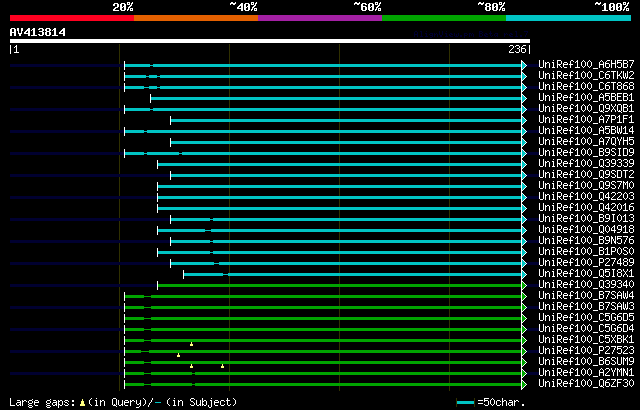Select the UniRef100_C6T868 label
The image size is (640, 410).
coord(586,86)
